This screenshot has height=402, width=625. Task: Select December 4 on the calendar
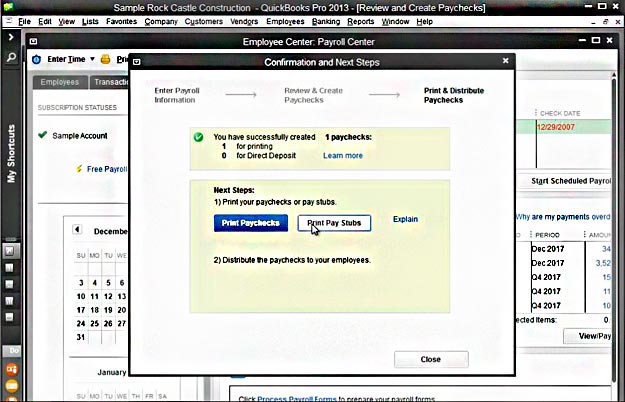[x=94, y=283]
